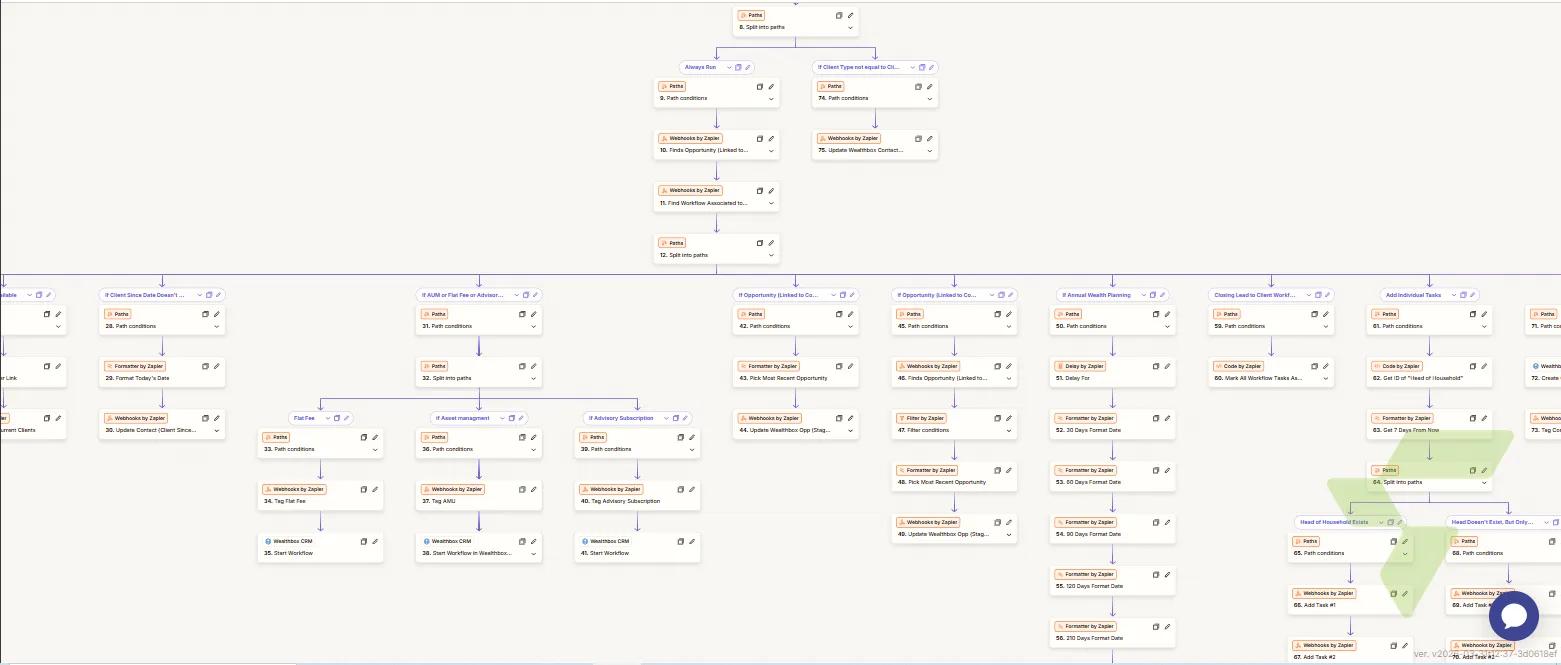1561x665 pixels.
Task: Duplicate step 47 Filter conditions
Action: (997, 418)
